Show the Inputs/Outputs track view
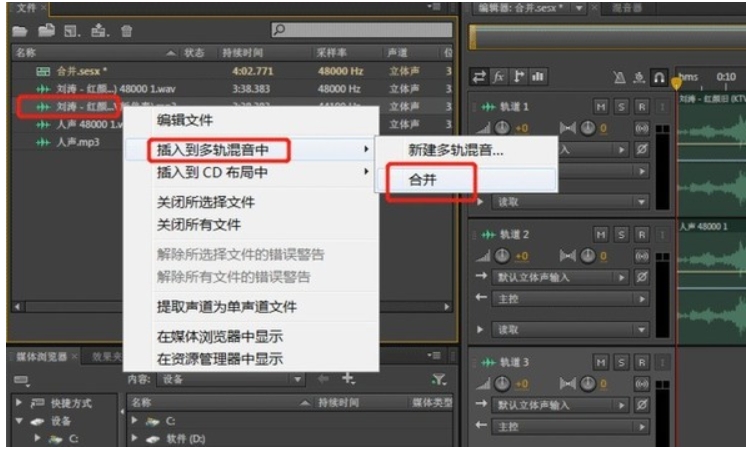Viewport: 746px width, 450px height. [479, 77]
